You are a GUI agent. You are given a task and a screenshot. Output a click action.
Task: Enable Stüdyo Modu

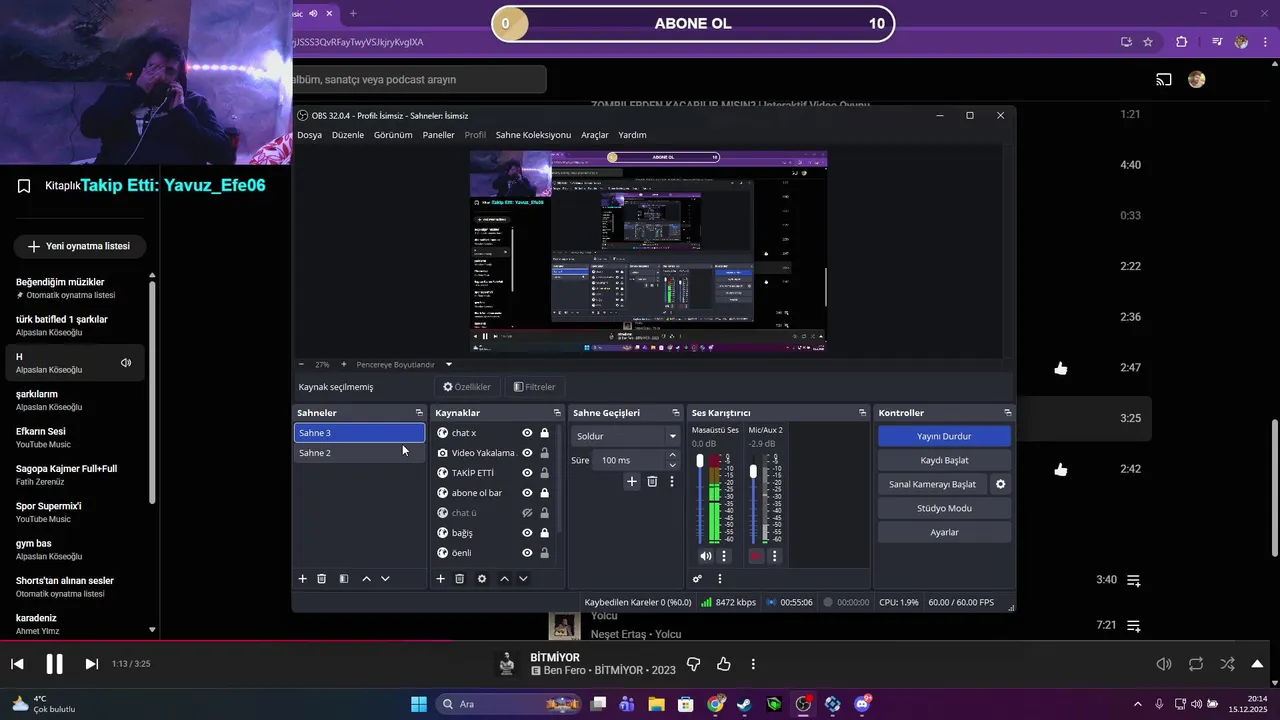pos(944,508)
